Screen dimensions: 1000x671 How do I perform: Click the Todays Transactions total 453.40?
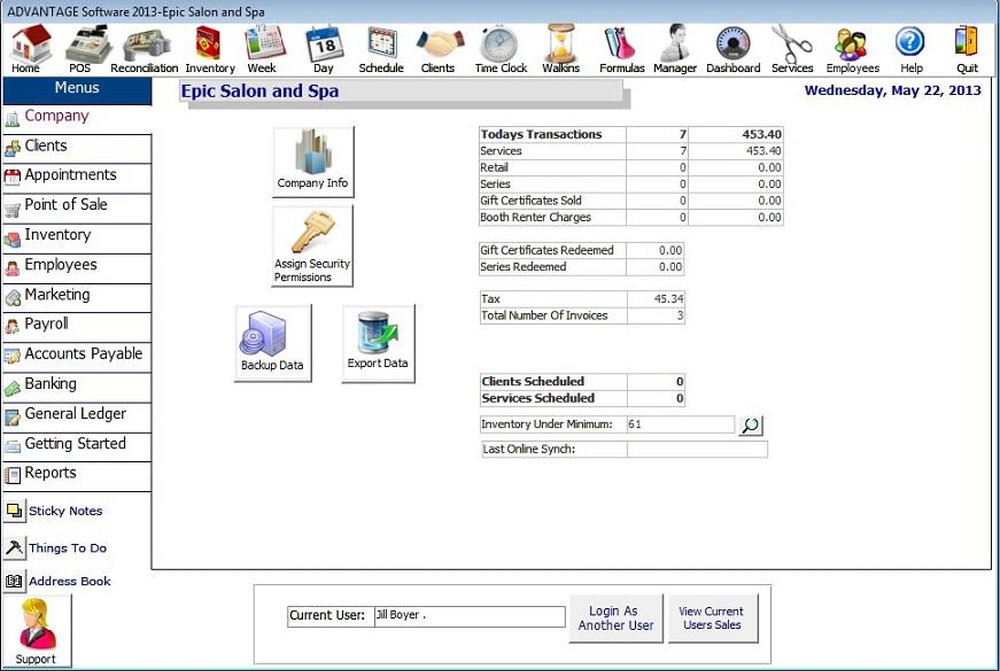[x=736, y=135]
